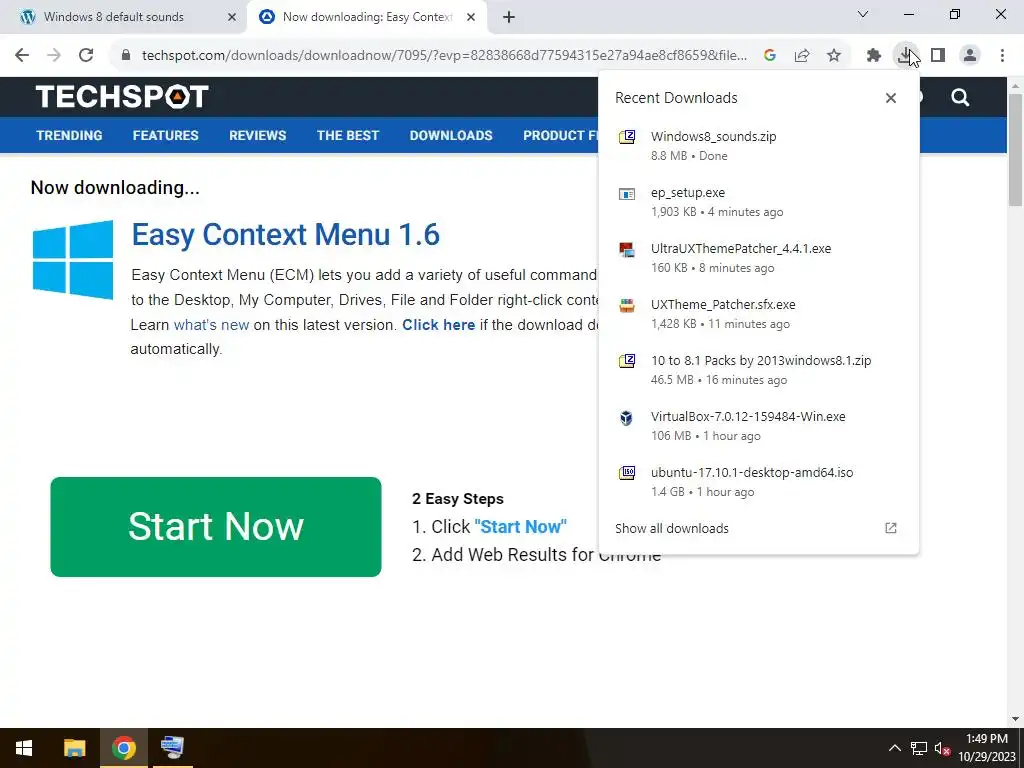
Task: Open TRENDING navigation item
Action: [x=69, y=135]
